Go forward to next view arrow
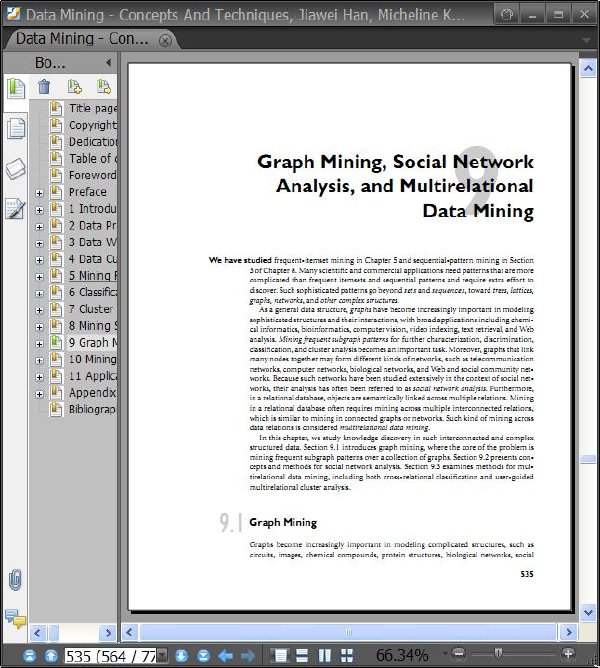The height and width of the screenshot is (668, 600). coord(248,656)
